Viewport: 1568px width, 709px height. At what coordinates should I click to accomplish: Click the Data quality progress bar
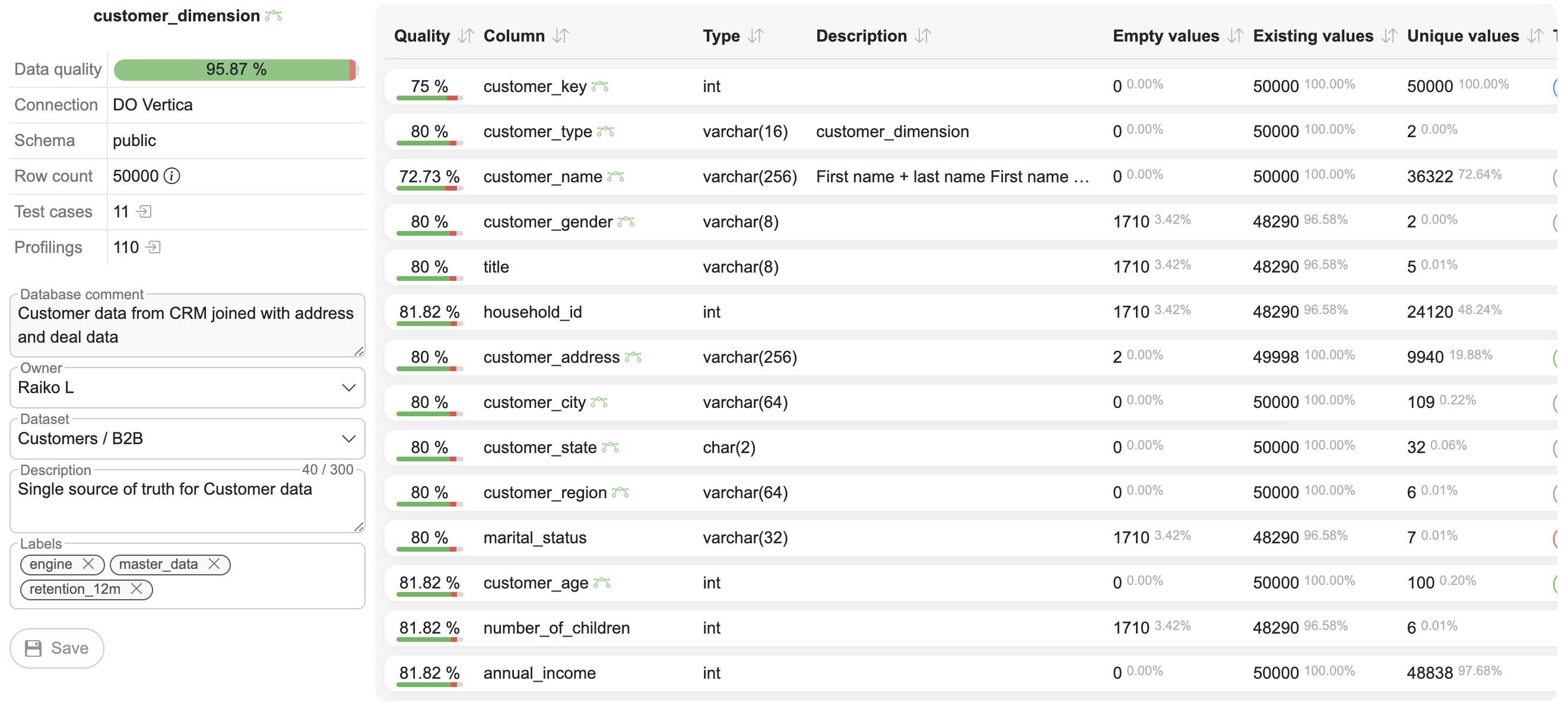235,69
